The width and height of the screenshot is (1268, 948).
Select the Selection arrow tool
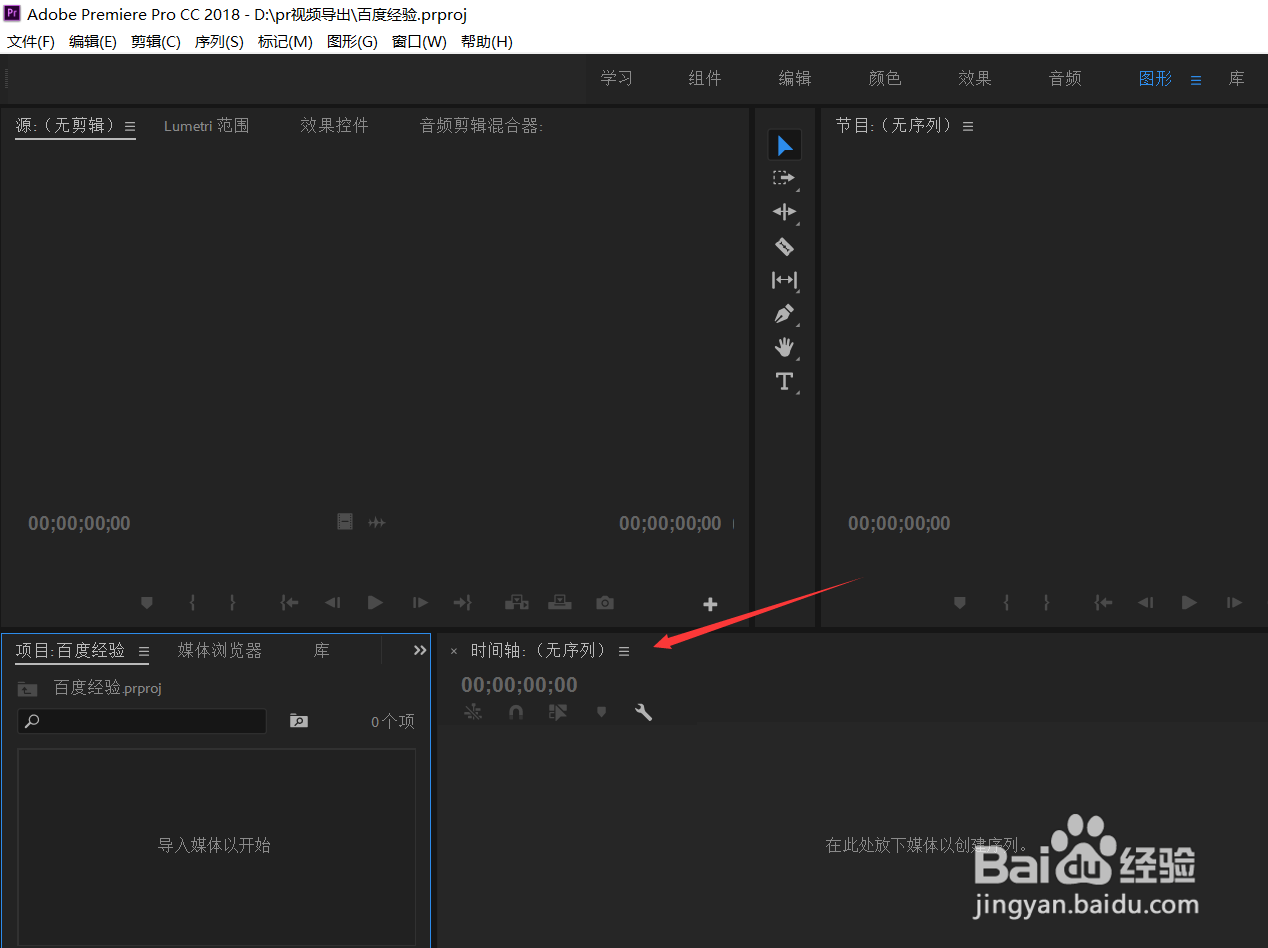pos(785,146)
